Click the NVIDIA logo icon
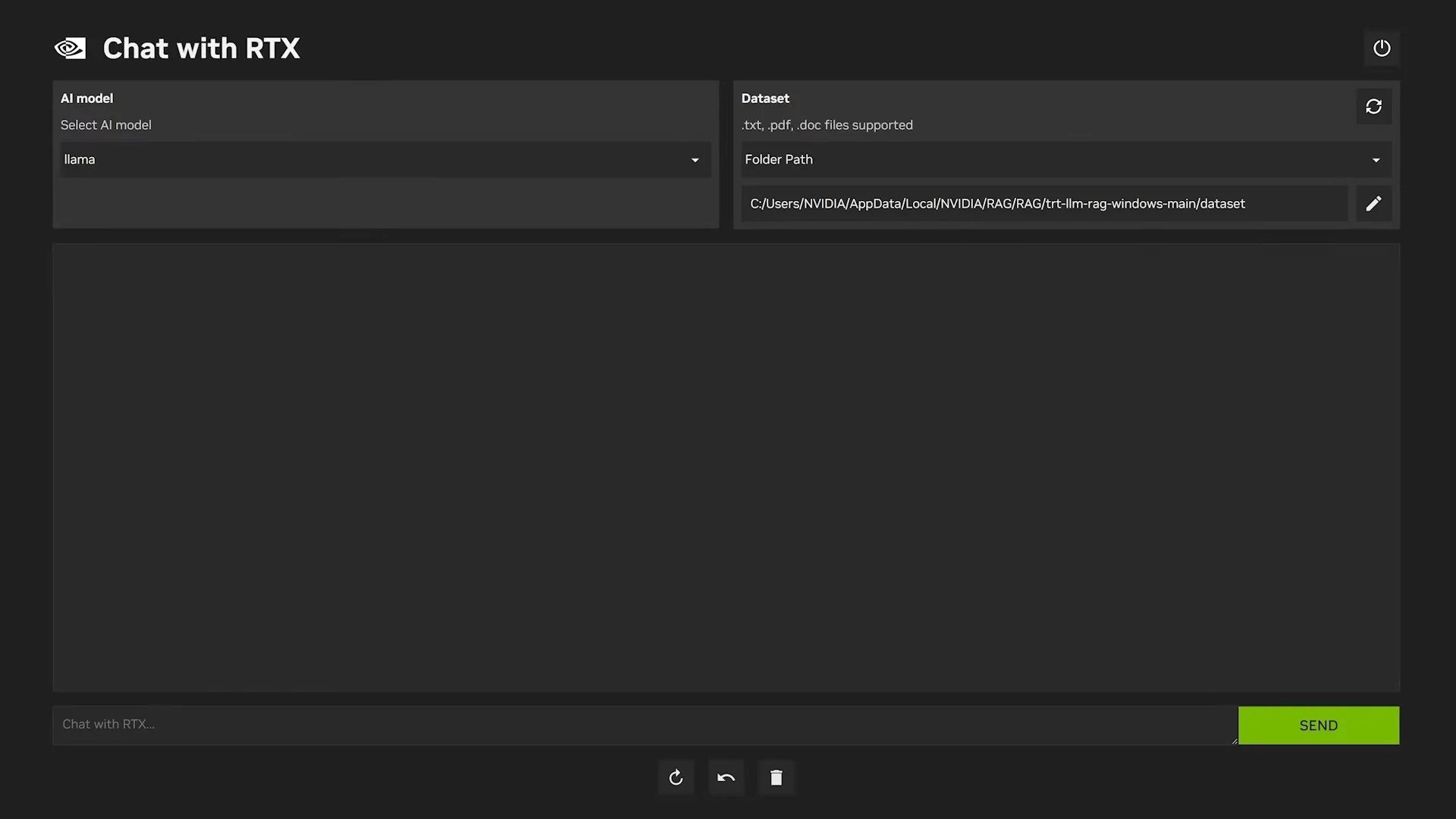This screenshot has height=819, width=1456. click(70, 49)
